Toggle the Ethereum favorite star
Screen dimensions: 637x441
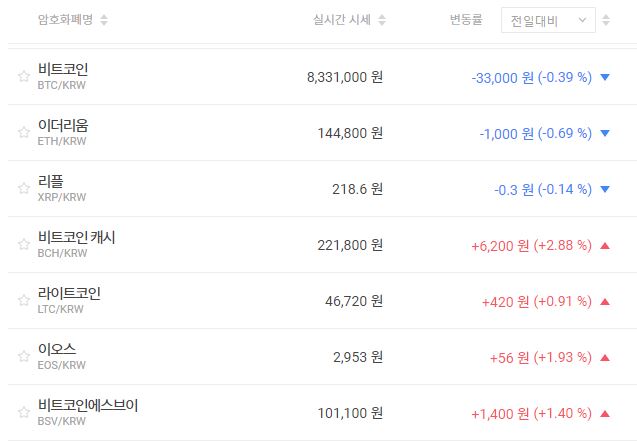click(x=24, y=133)
